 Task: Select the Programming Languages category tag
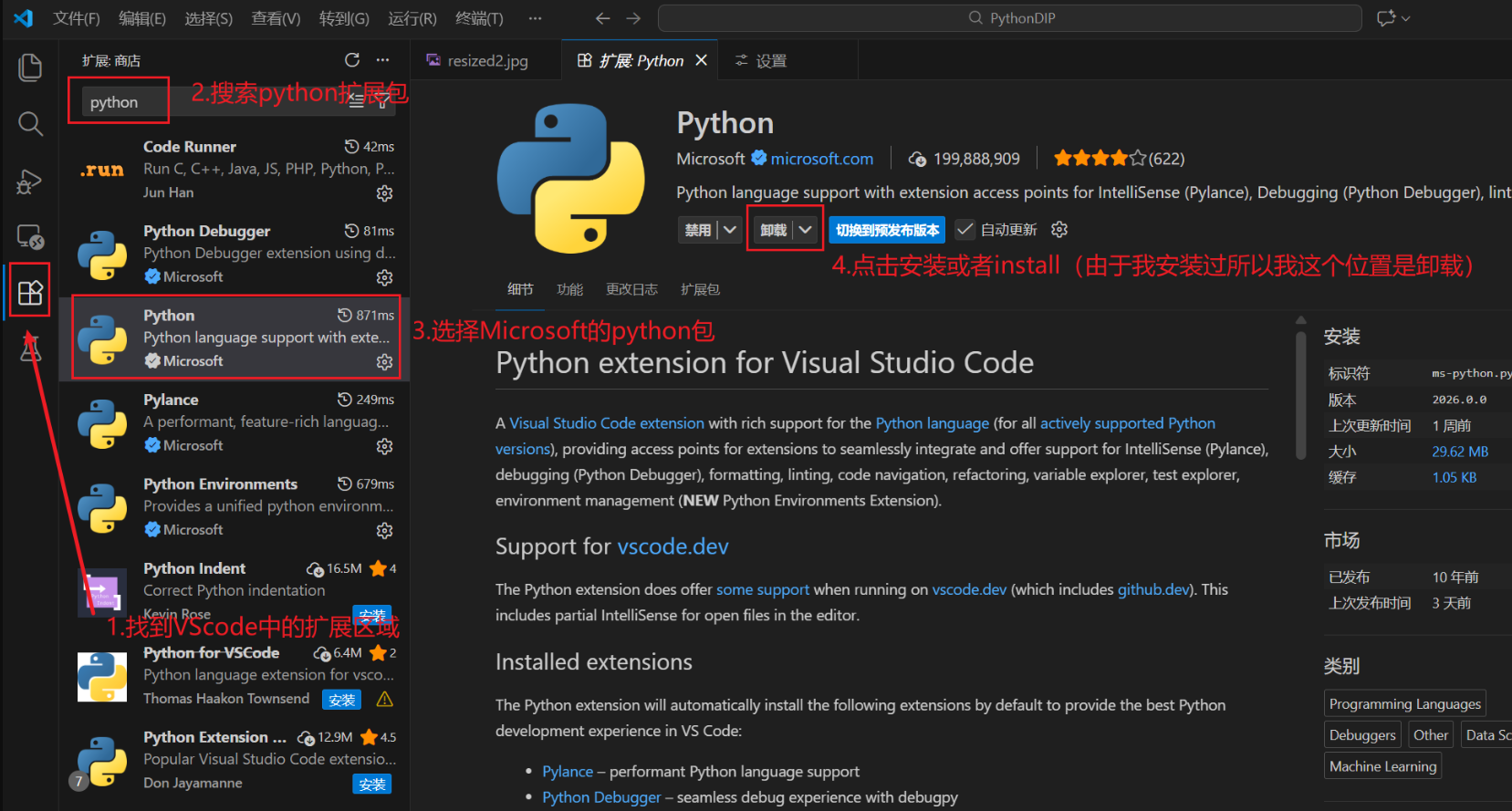click(x=1405, y=704)
